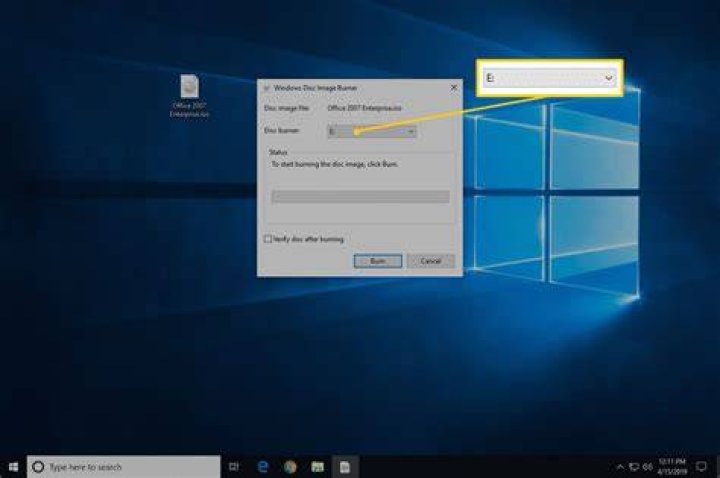Enable Verify disc after burning checkbox
This screenshot has width=720, height=478.
coord(268,239)
